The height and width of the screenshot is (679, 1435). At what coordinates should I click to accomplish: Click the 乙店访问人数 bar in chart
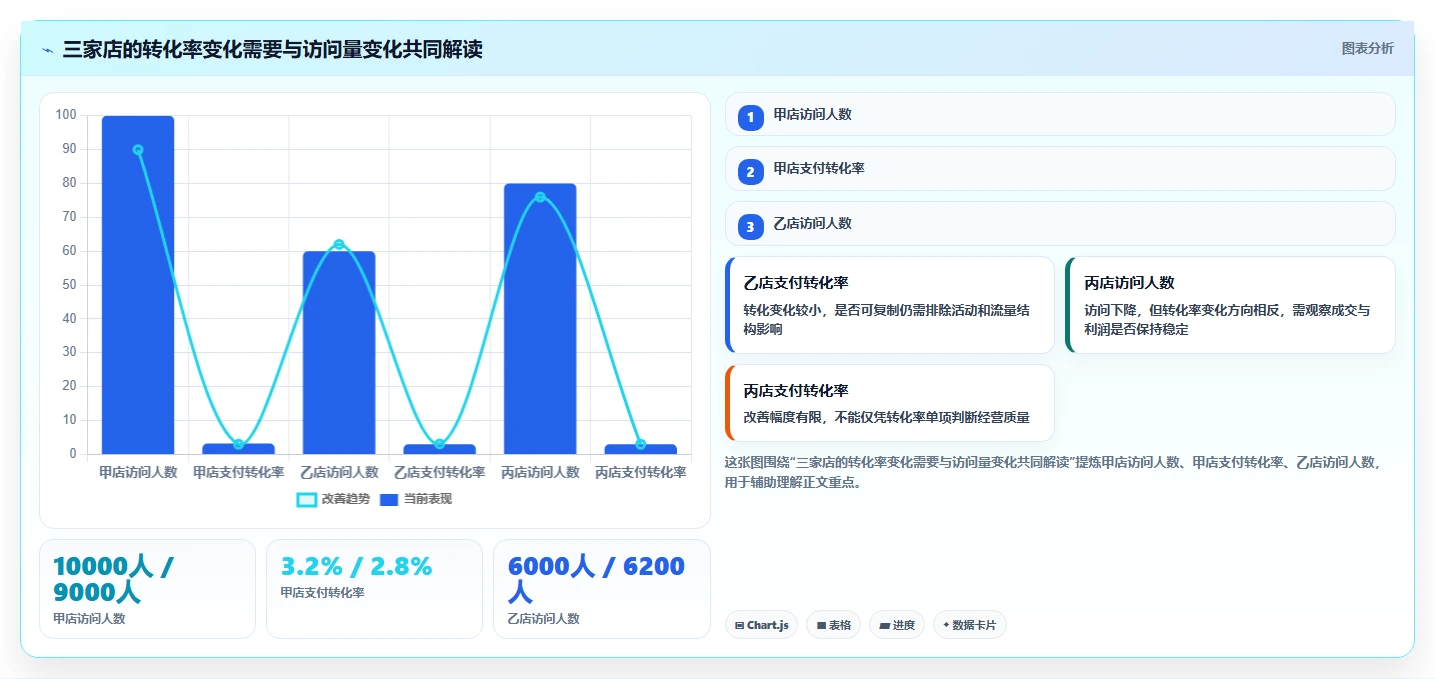tap(339, 353)
